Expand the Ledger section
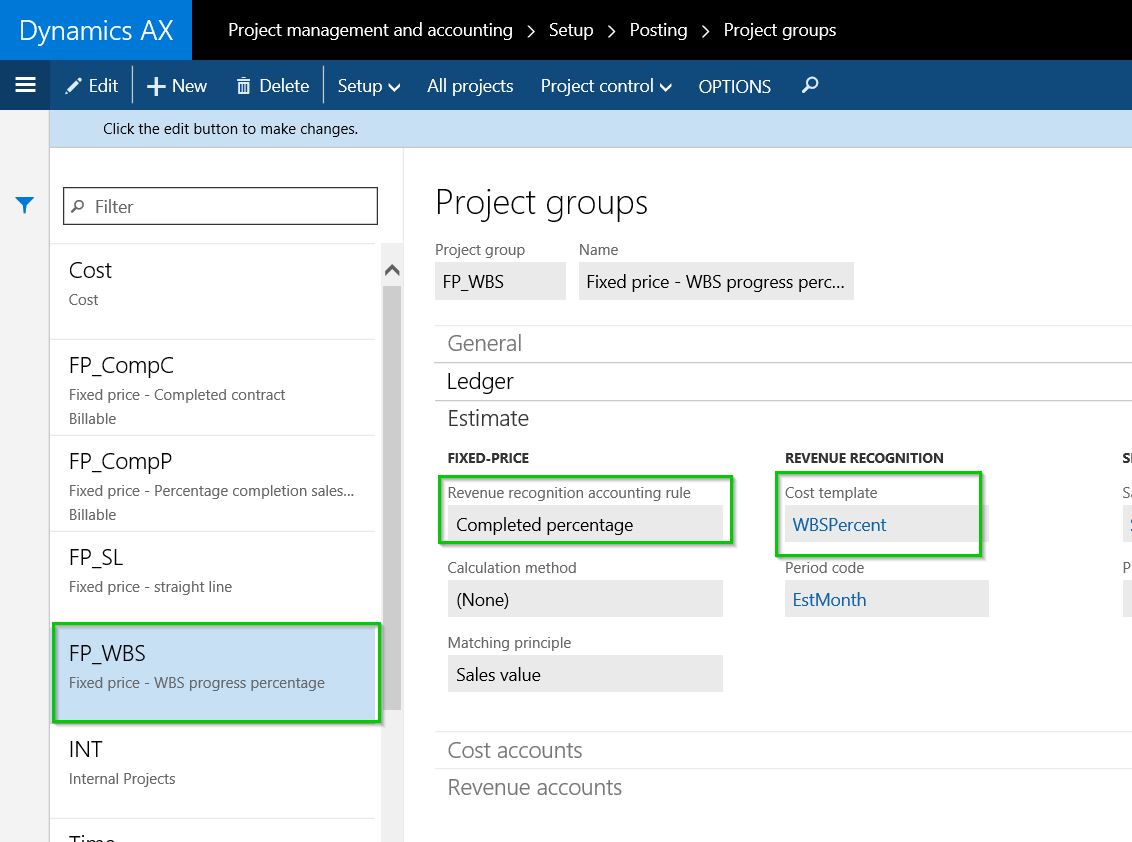This screenshot has height=842, width=1132. click(x=480, y=381)
